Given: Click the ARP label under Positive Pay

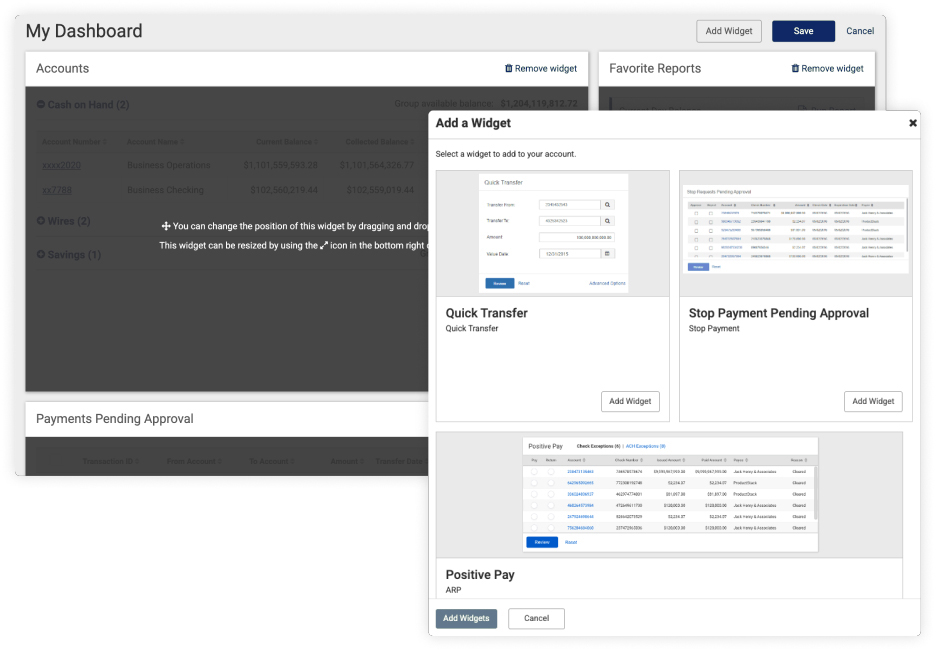Looking at the screenshot, I should pyautogui.click(x=453, y=590).
